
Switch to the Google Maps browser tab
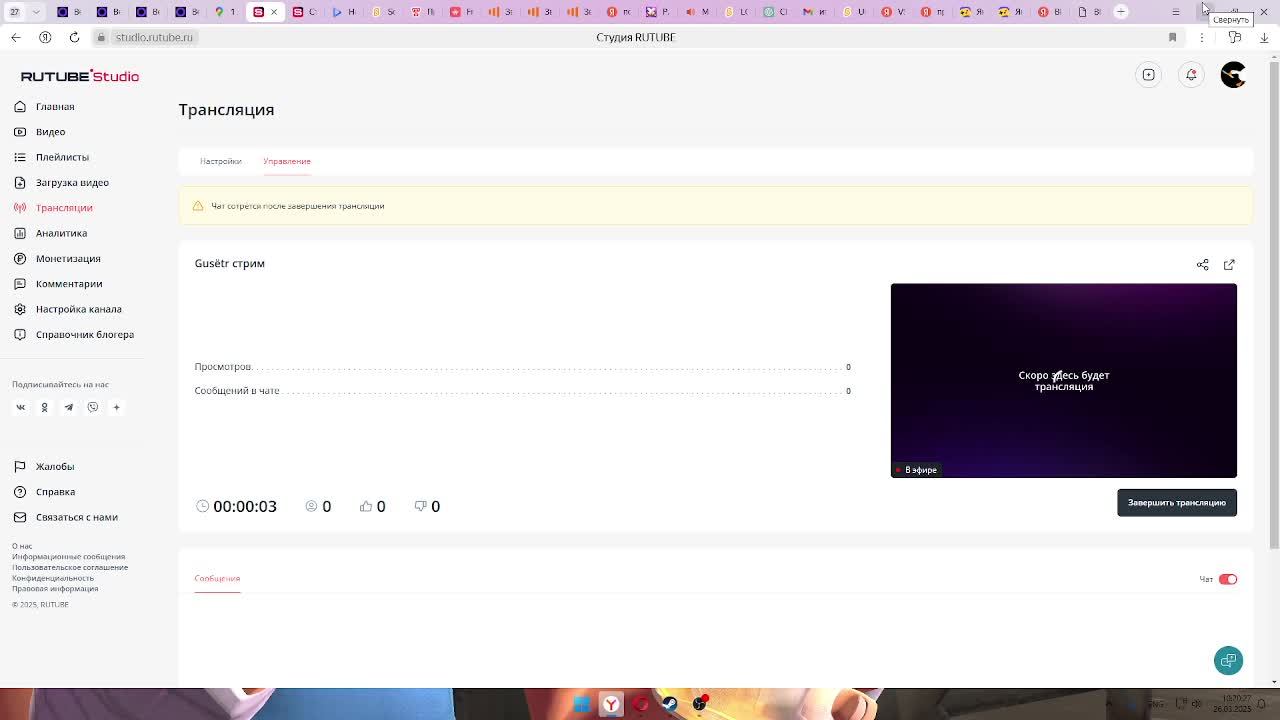tap(224, 12)
